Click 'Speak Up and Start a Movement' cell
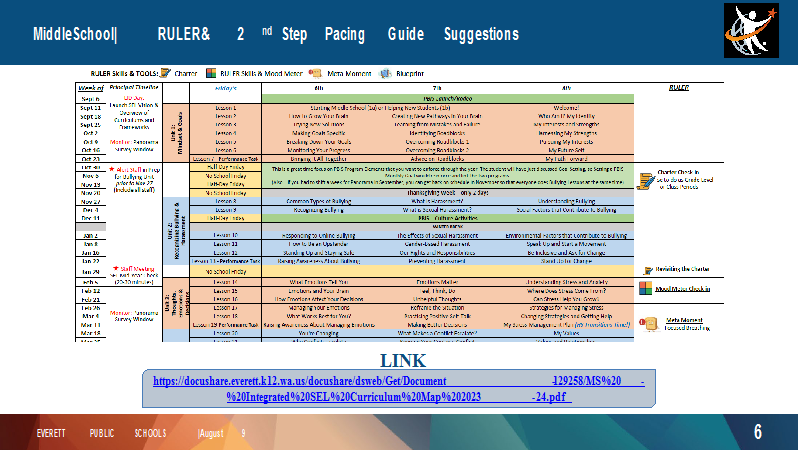Image resolution: width=800 pixels, height=450 pixels. coord(566,244)
